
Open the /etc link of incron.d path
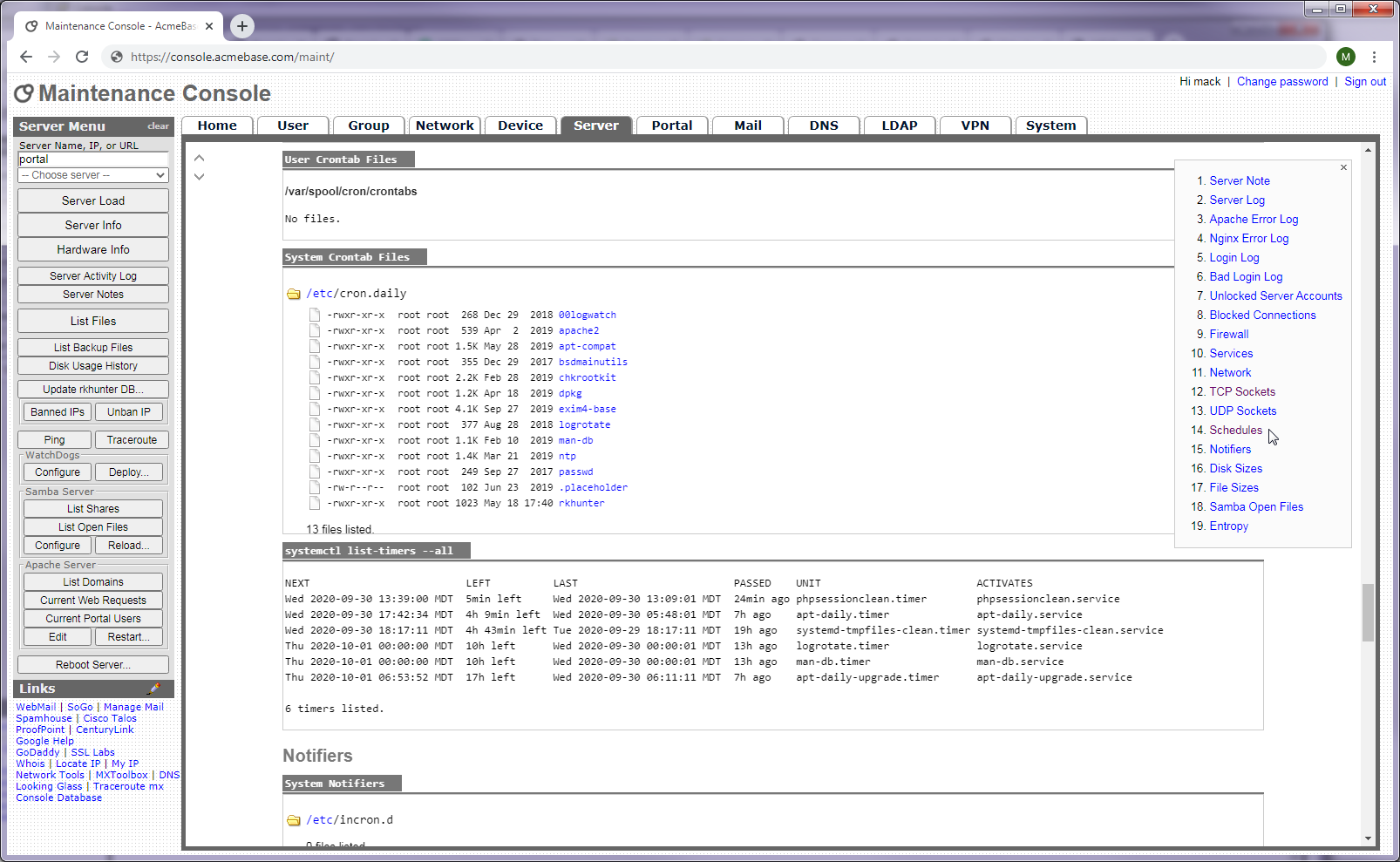pos(320,820)
